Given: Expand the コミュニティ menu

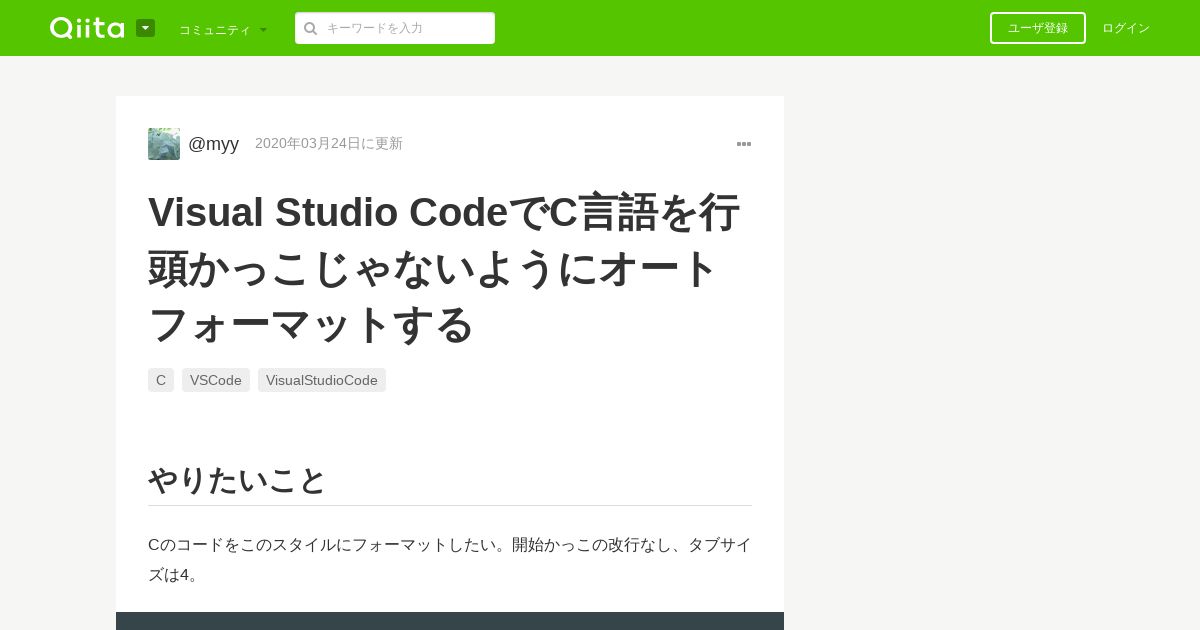Looking at the screenshot, I should (x=223, y=29).
